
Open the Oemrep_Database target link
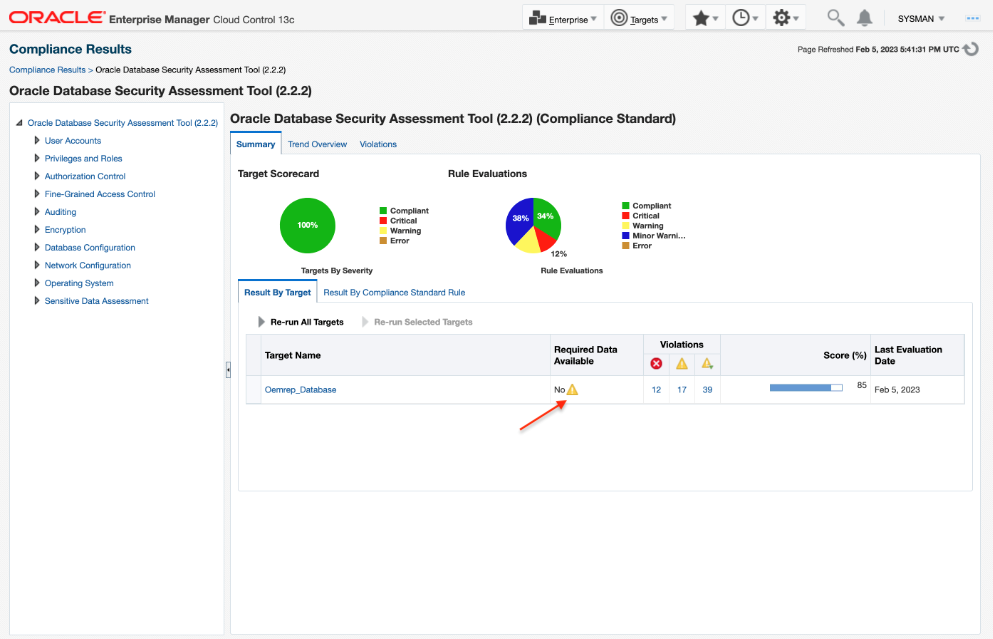(300, 389)
